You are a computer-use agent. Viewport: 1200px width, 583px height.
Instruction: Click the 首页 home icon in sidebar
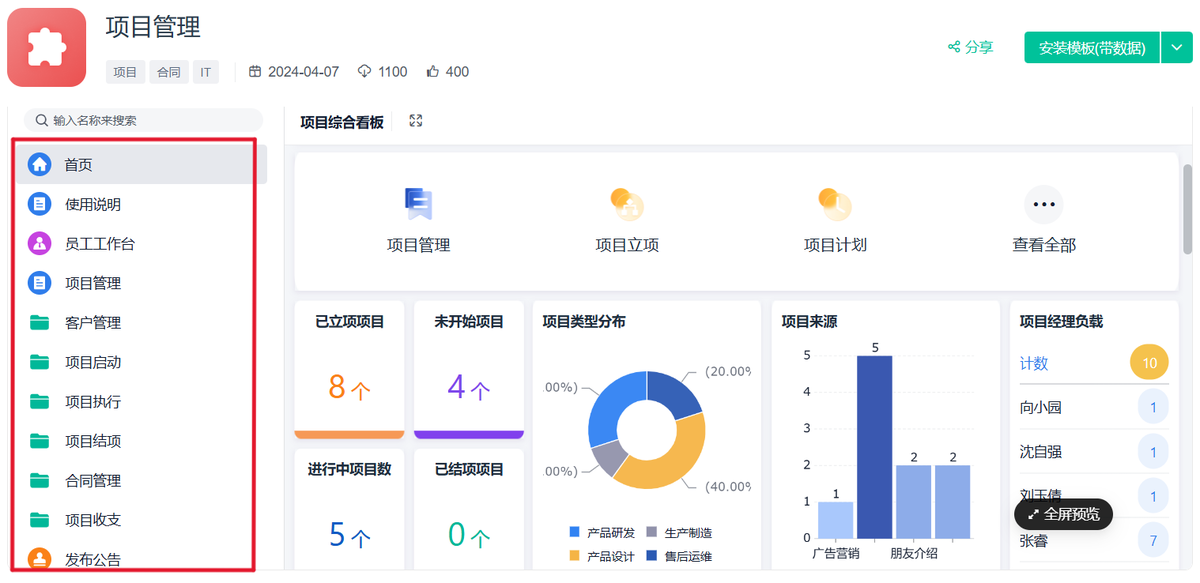point(39,165)
